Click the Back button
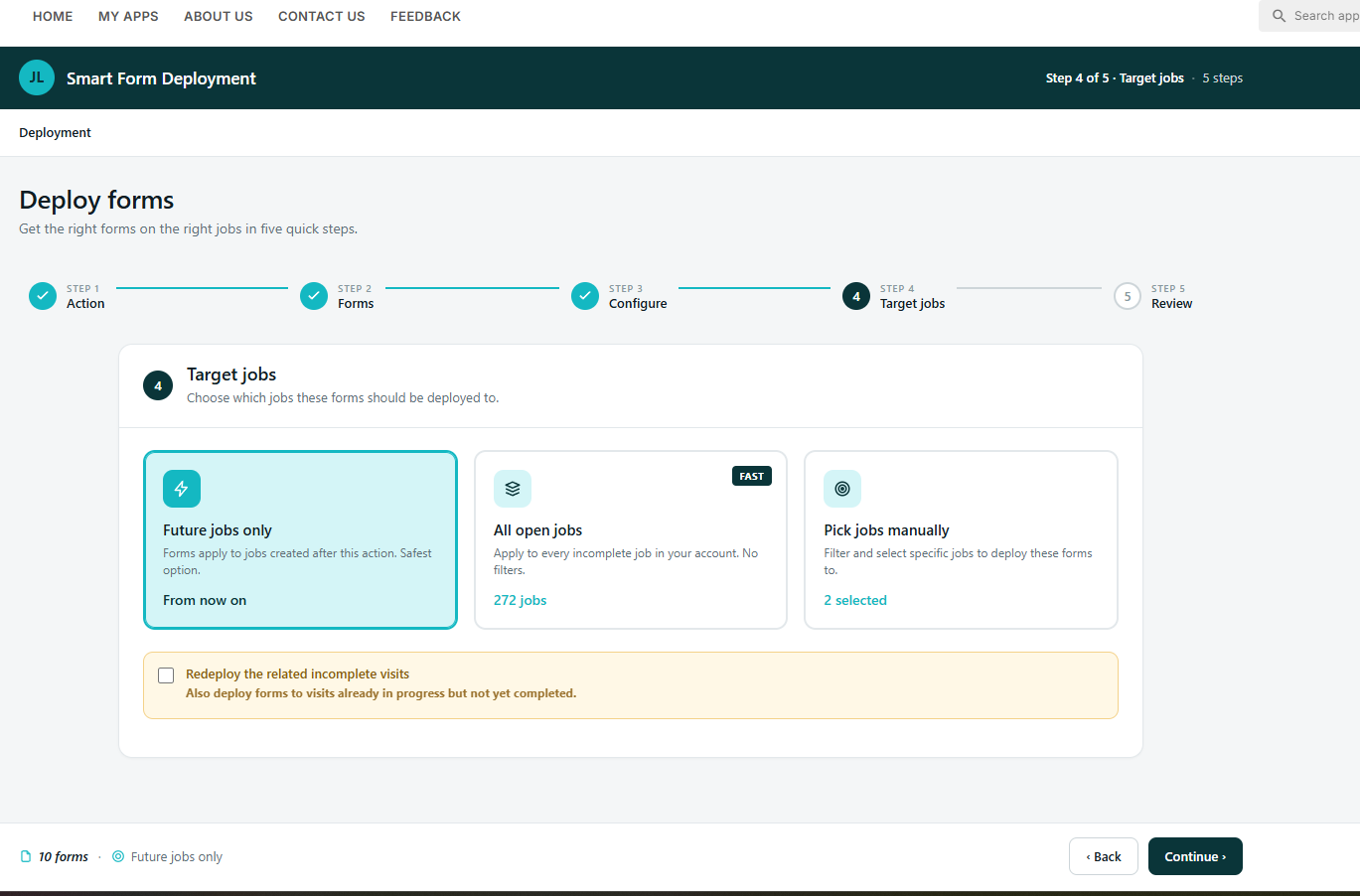 [x=1104, y=856]
